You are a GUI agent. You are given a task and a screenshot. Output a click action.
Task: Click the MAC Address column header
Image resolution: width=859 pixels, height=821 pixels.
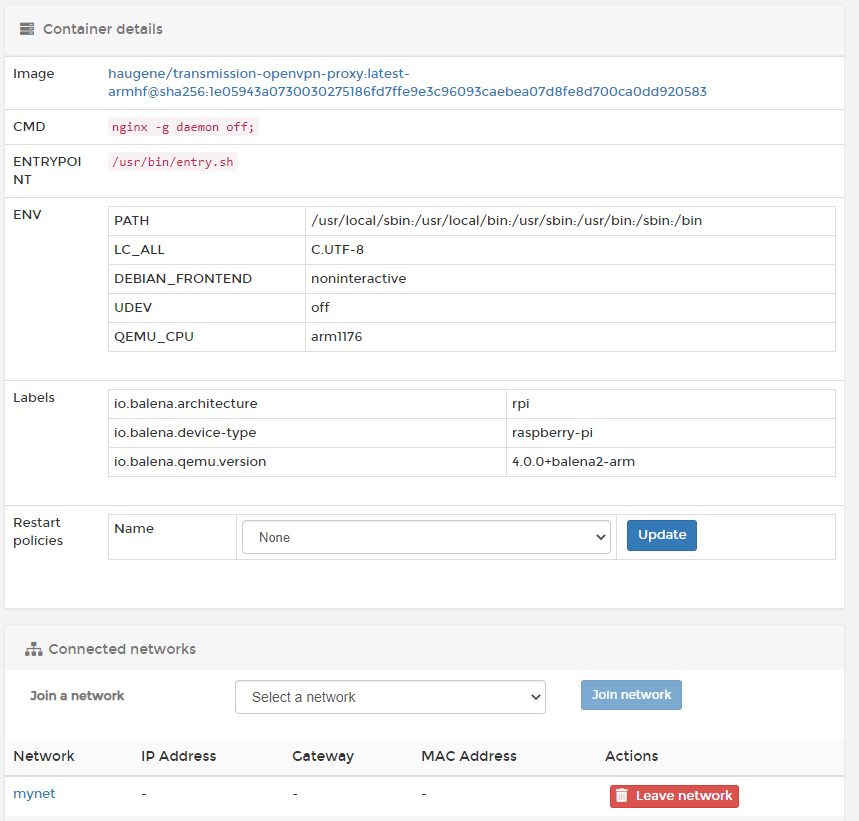coord(468,756)
